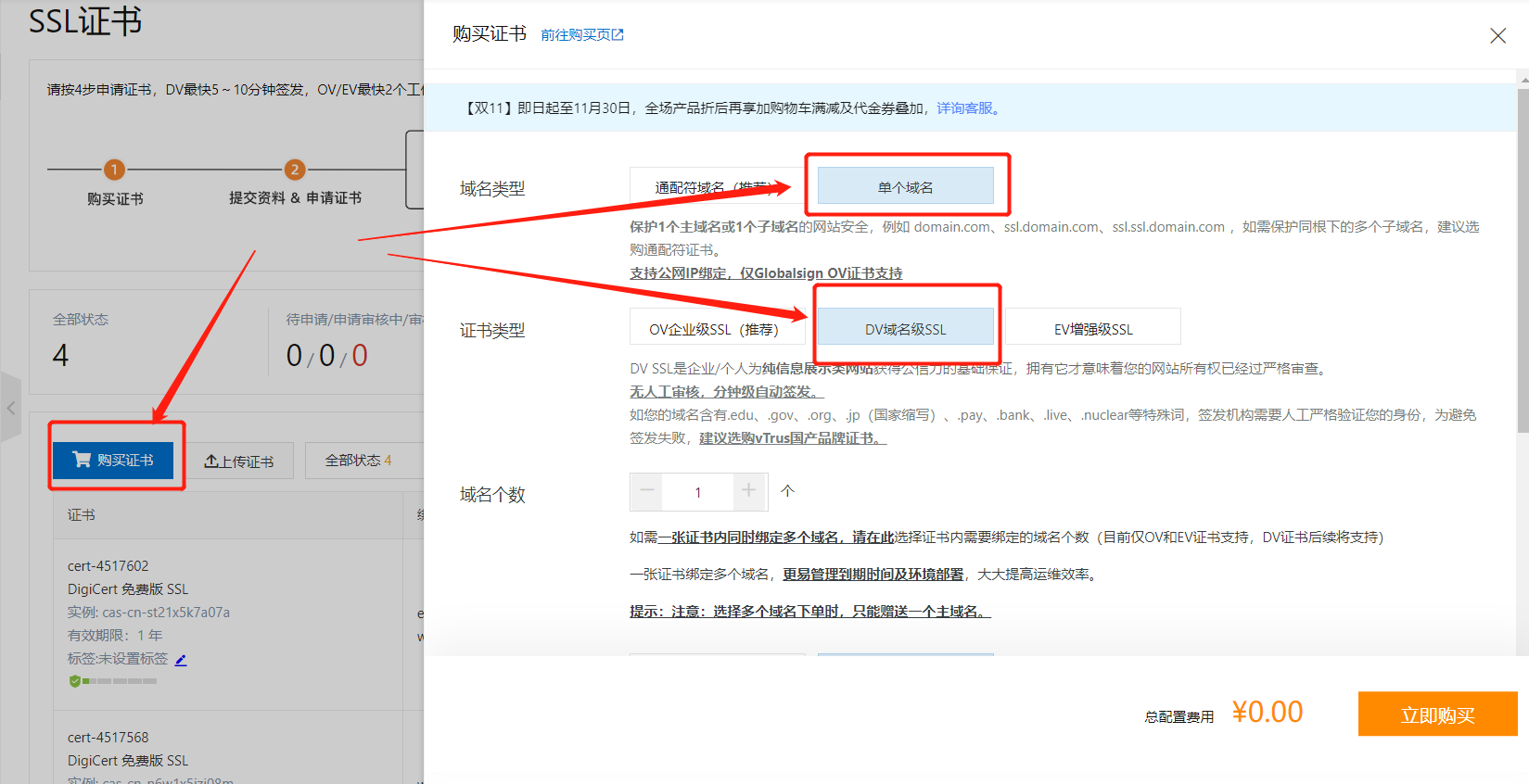Open the 前往购买页 external link
This screenshot has width=1529, height=784.
pos(582,35)
